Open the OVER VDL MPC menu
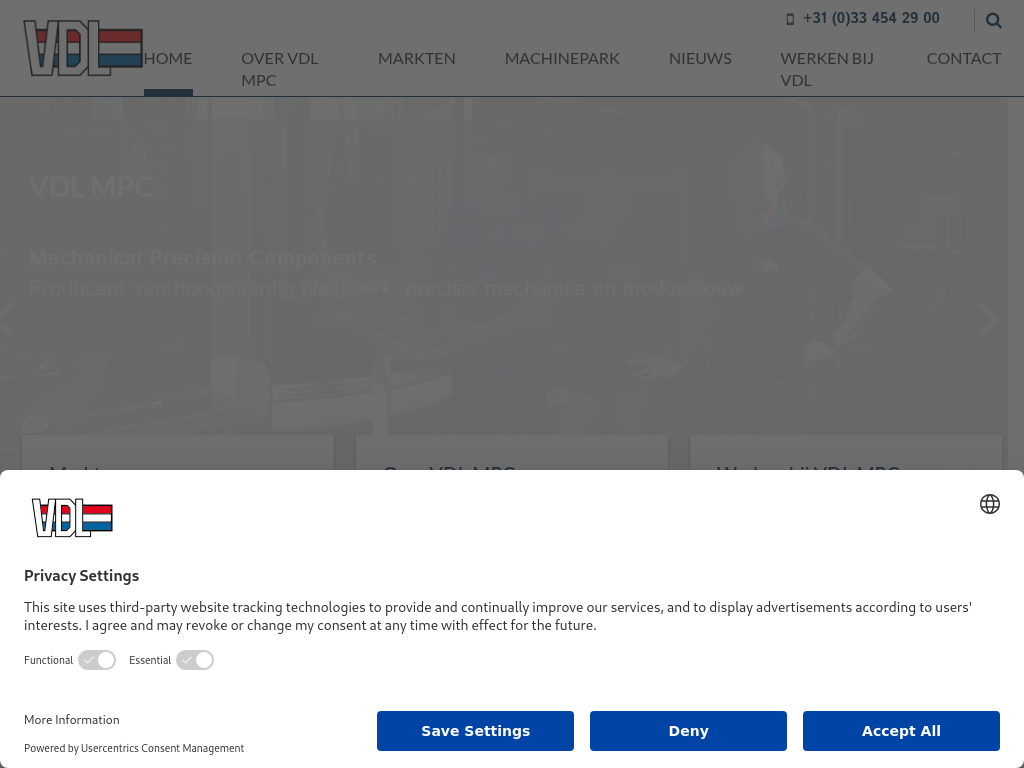This screenshot has height=768, width=1024. pos(280,69)
